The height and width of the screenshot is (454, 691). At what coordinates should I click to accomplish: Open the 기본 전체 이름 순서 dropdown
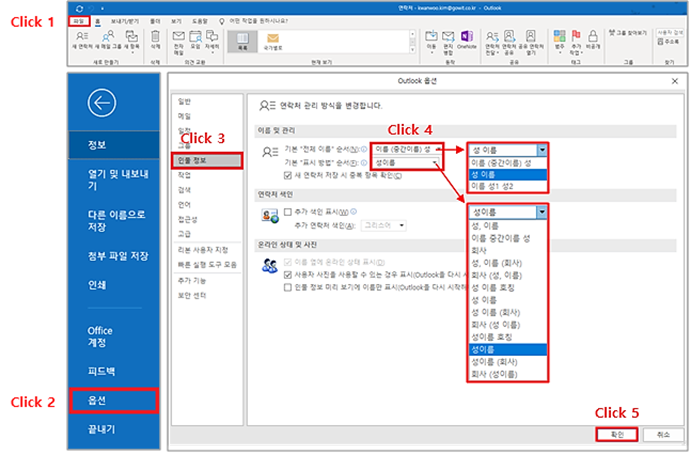coord(406,149)
